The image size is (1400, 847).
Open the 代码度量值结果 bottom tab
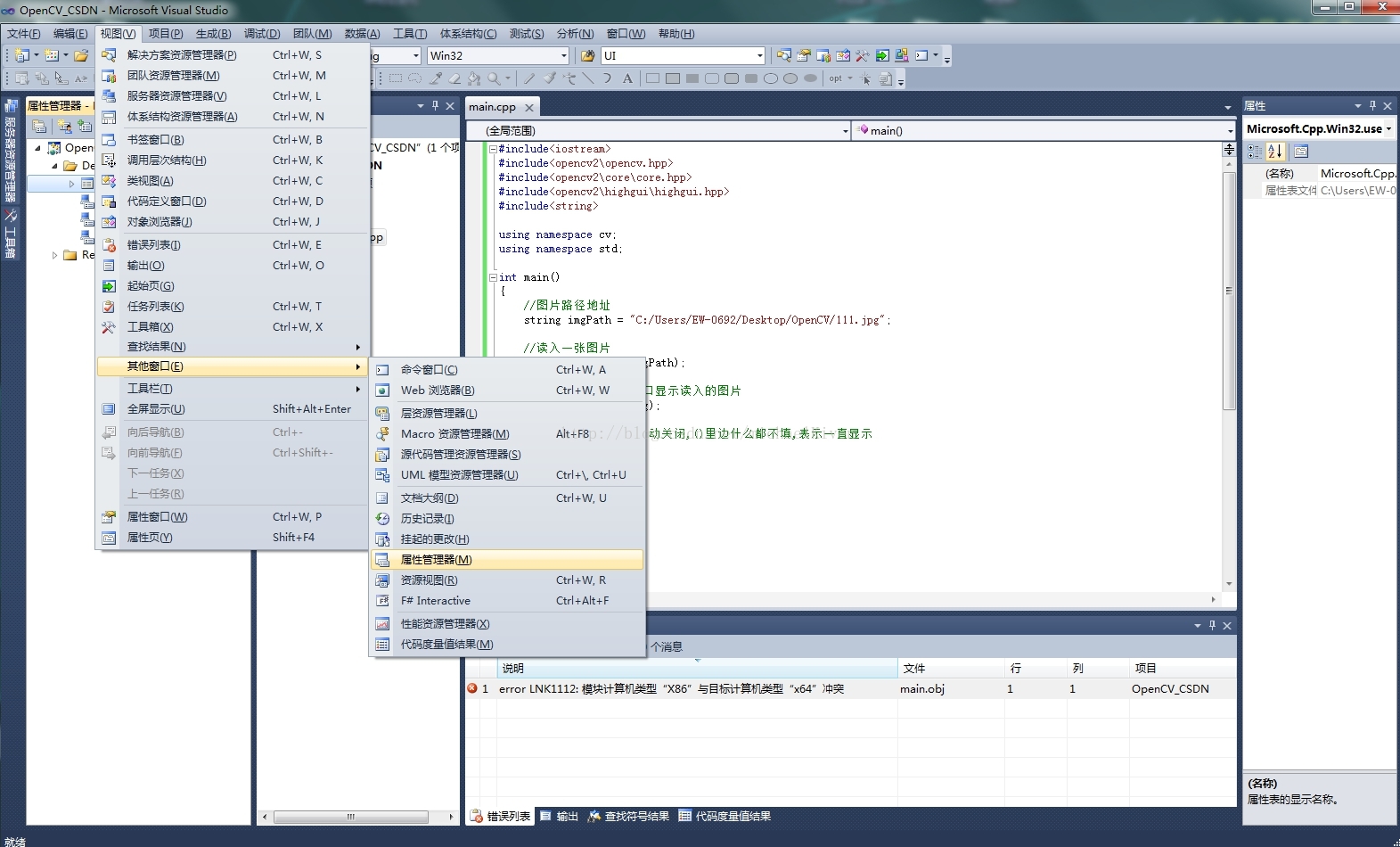(x=725, y=816)
